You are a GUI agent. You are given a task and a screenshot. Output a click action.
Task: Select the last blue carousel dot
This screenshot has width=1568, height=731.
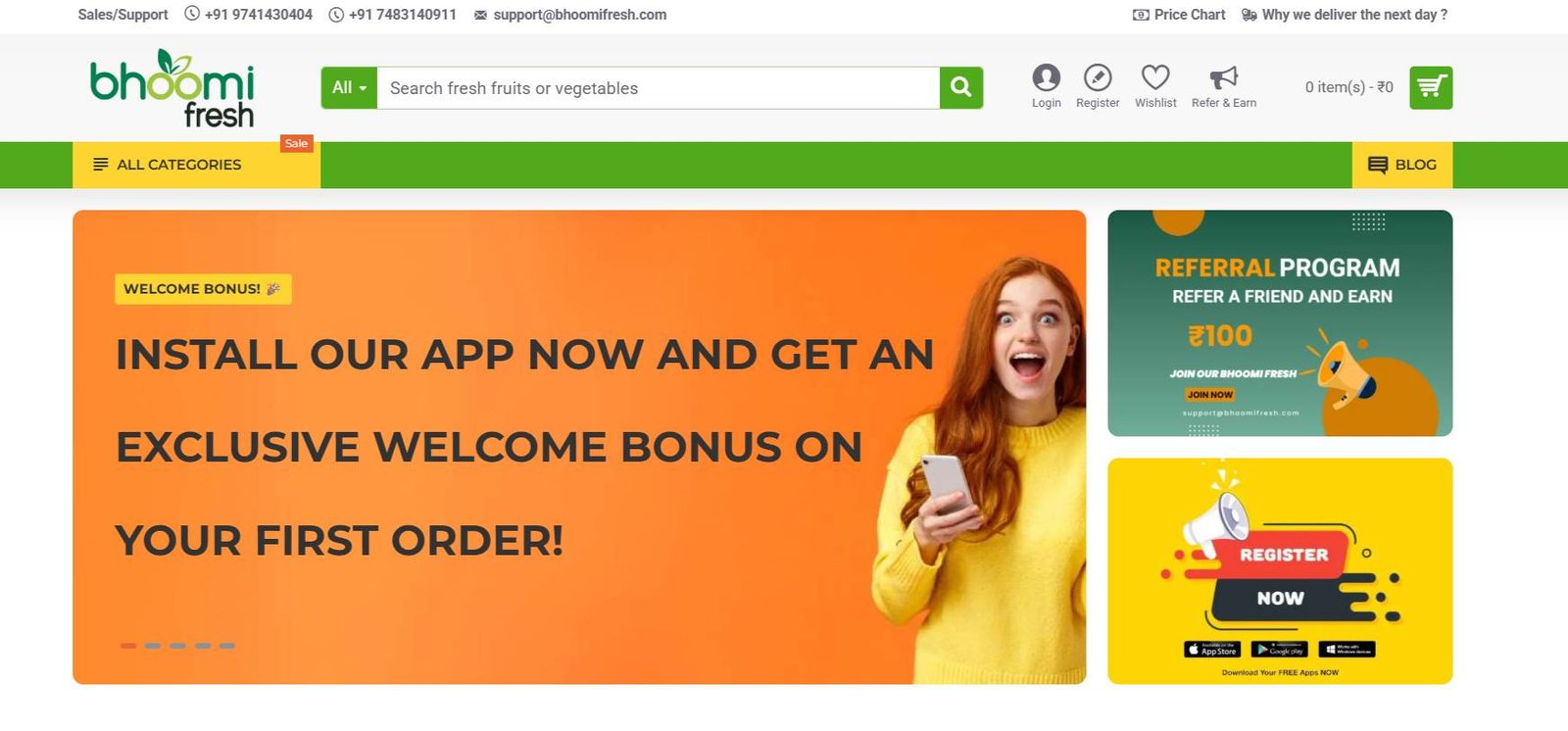pos(227,646)
